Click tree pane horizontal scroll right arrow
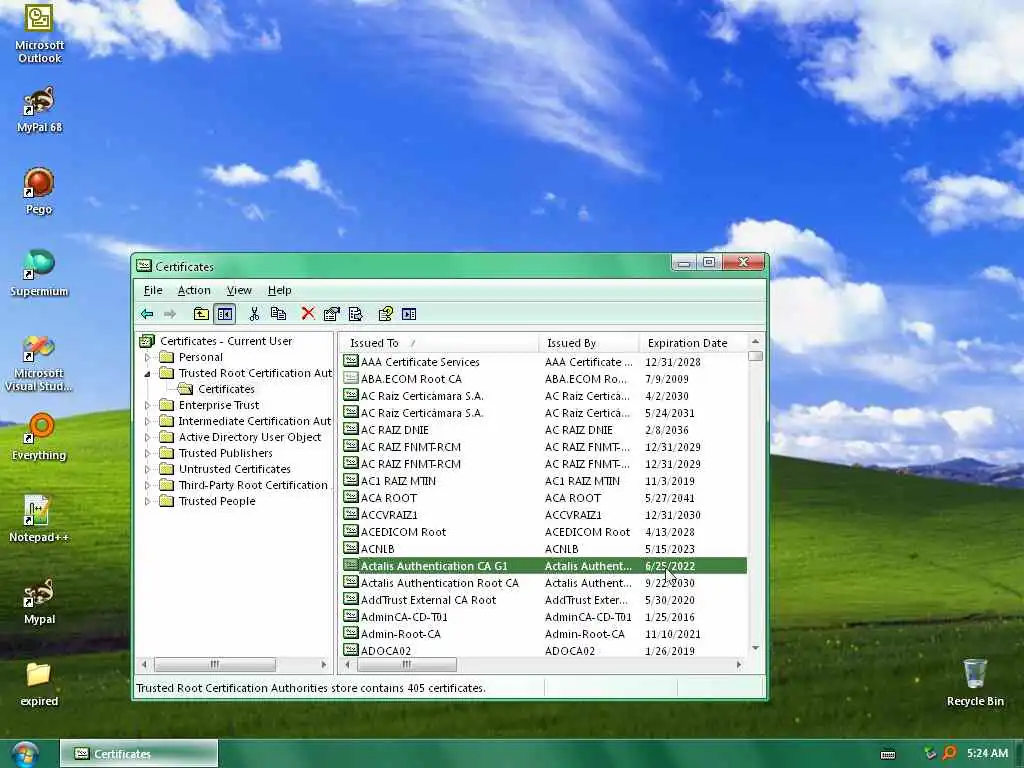The width and height of the screenshot is (1024, 768). (323, 664)
